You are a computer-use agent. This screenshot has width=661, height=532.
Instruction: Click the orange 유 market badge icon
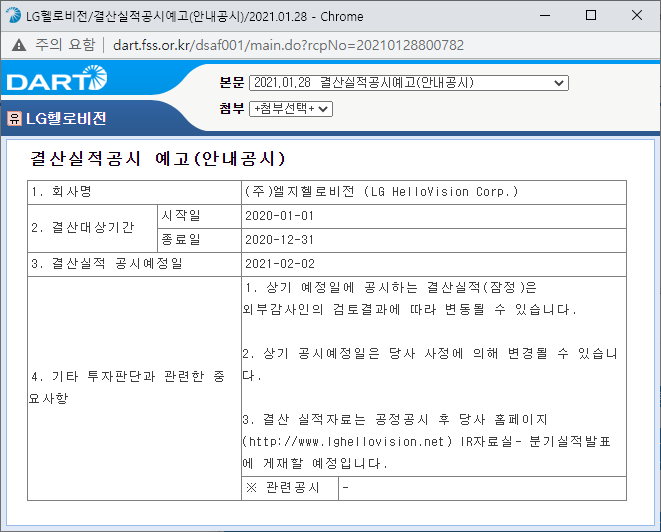[x=14, y=118]
